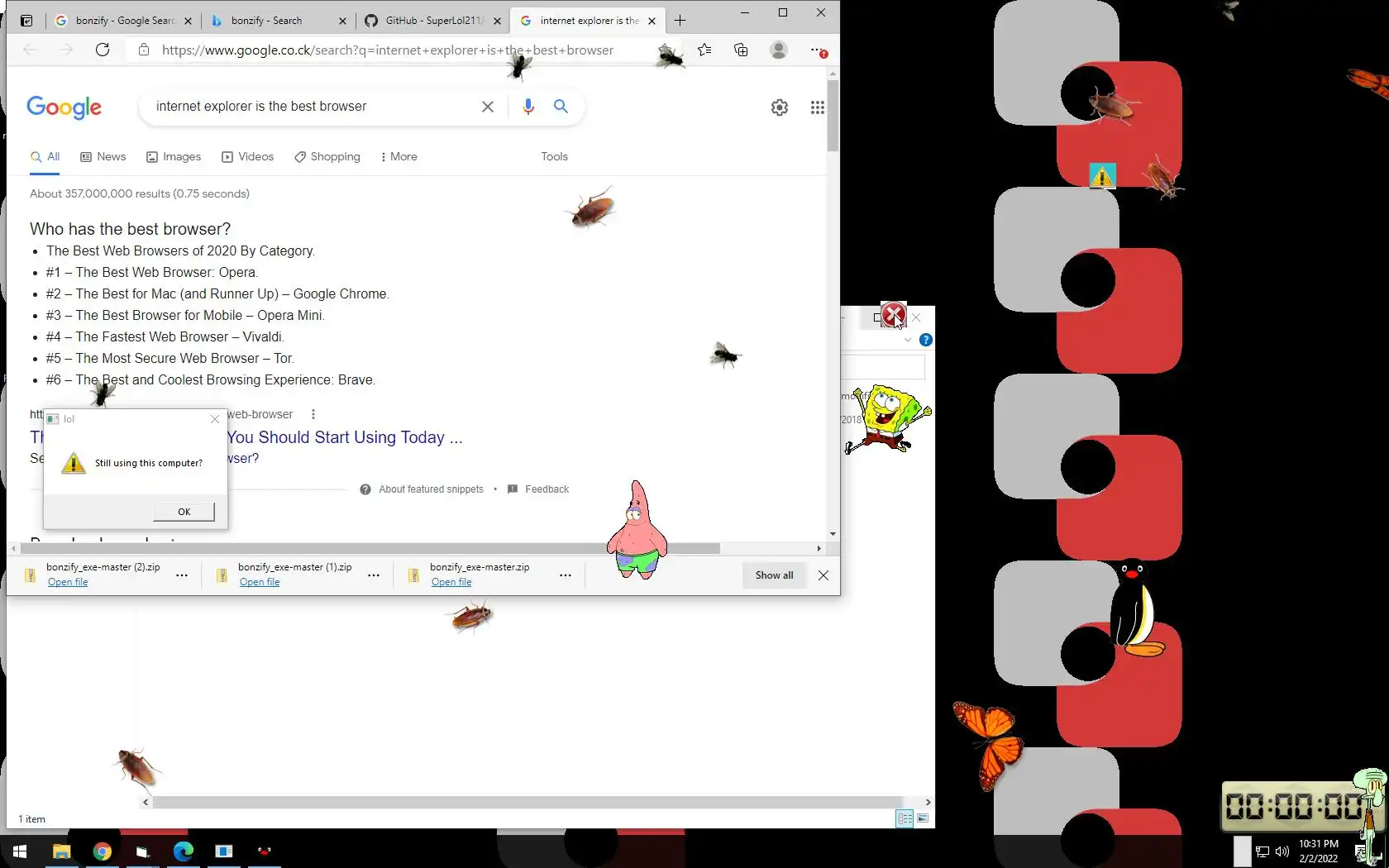Open the Edge Collections panel
Viewport: 1389px width, 868px height.
(x=741, y=50)
